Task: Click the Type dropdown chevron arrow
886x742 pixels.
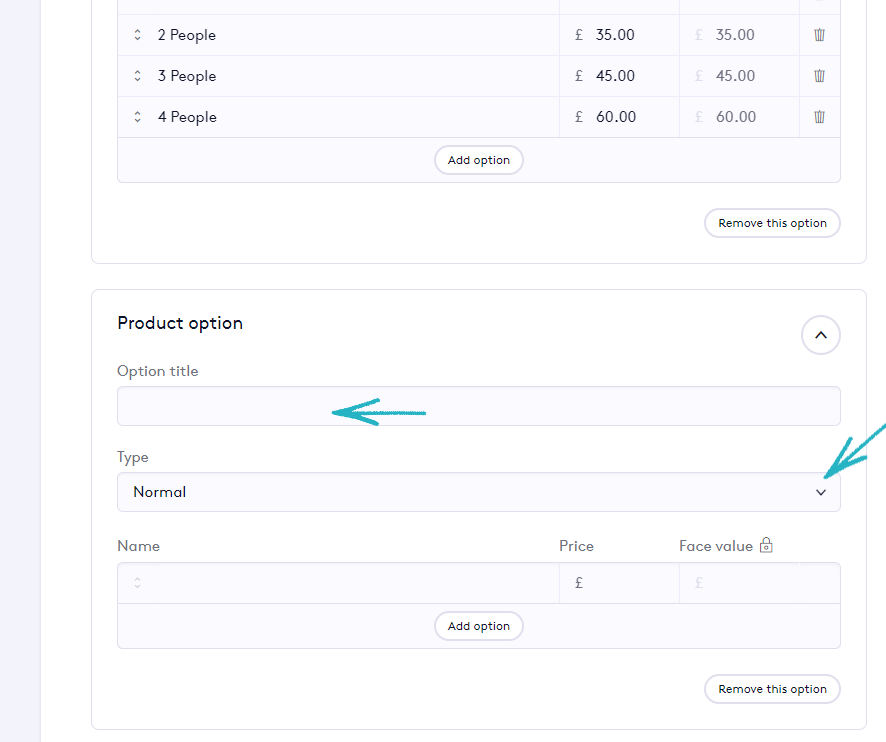Action: click(821, 492)
